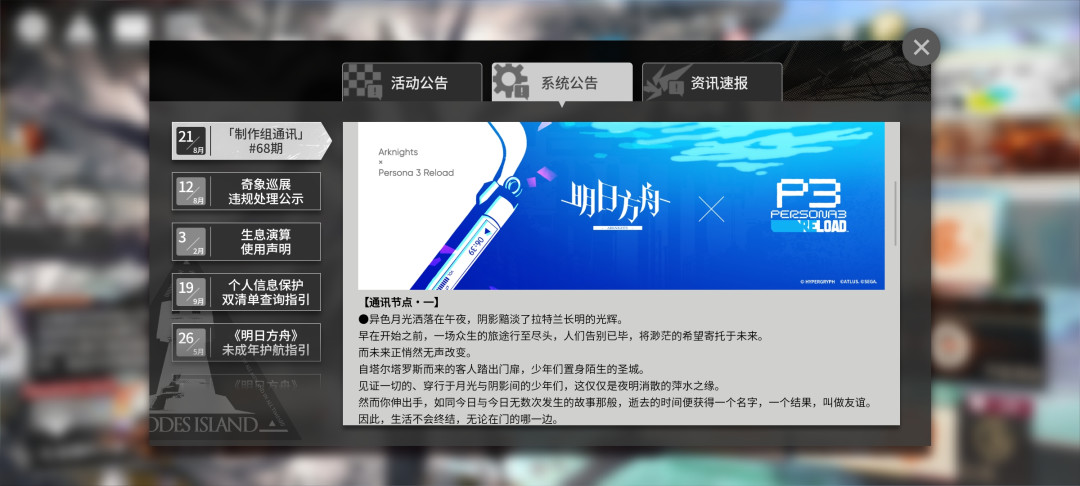Click the line 因此,生活不会终结
The width and height of the screenshot is (1080, 486).
point(458,419)
